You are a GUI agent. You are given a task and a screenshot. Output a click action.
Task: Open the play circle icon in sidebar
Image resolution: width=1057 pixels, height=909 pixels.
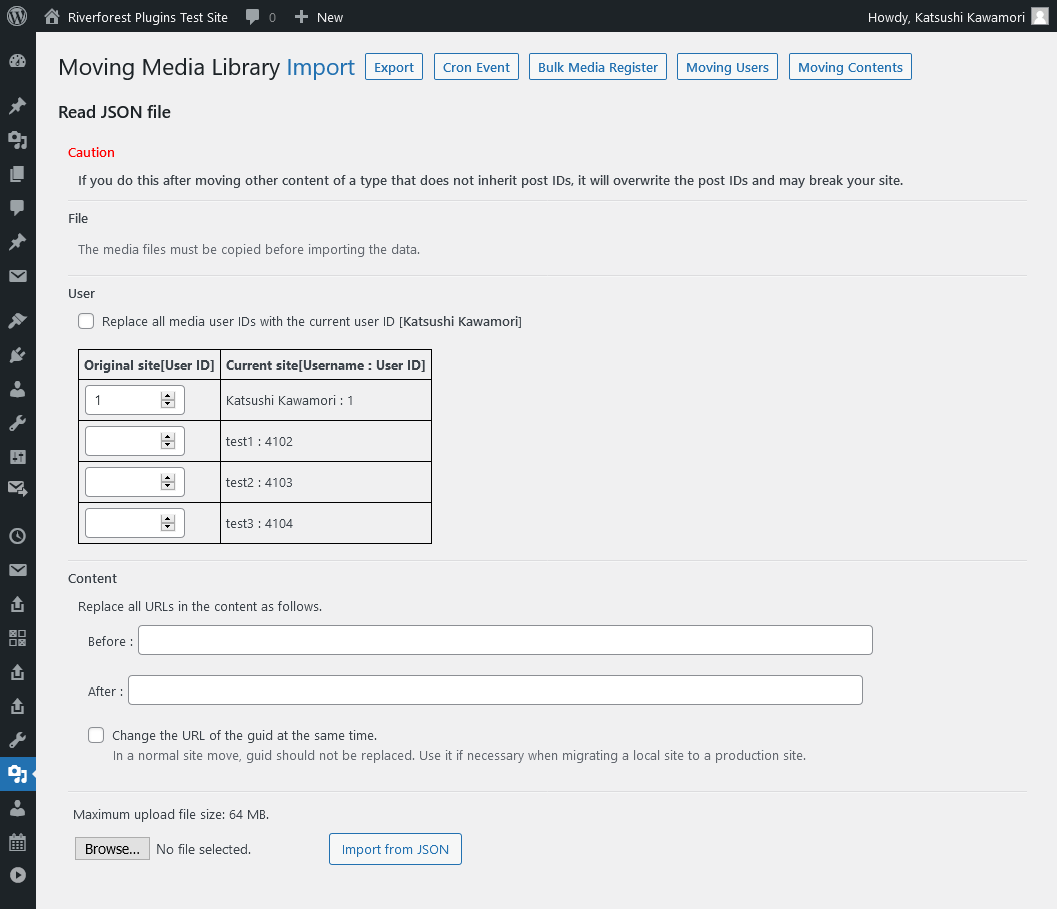18,875
